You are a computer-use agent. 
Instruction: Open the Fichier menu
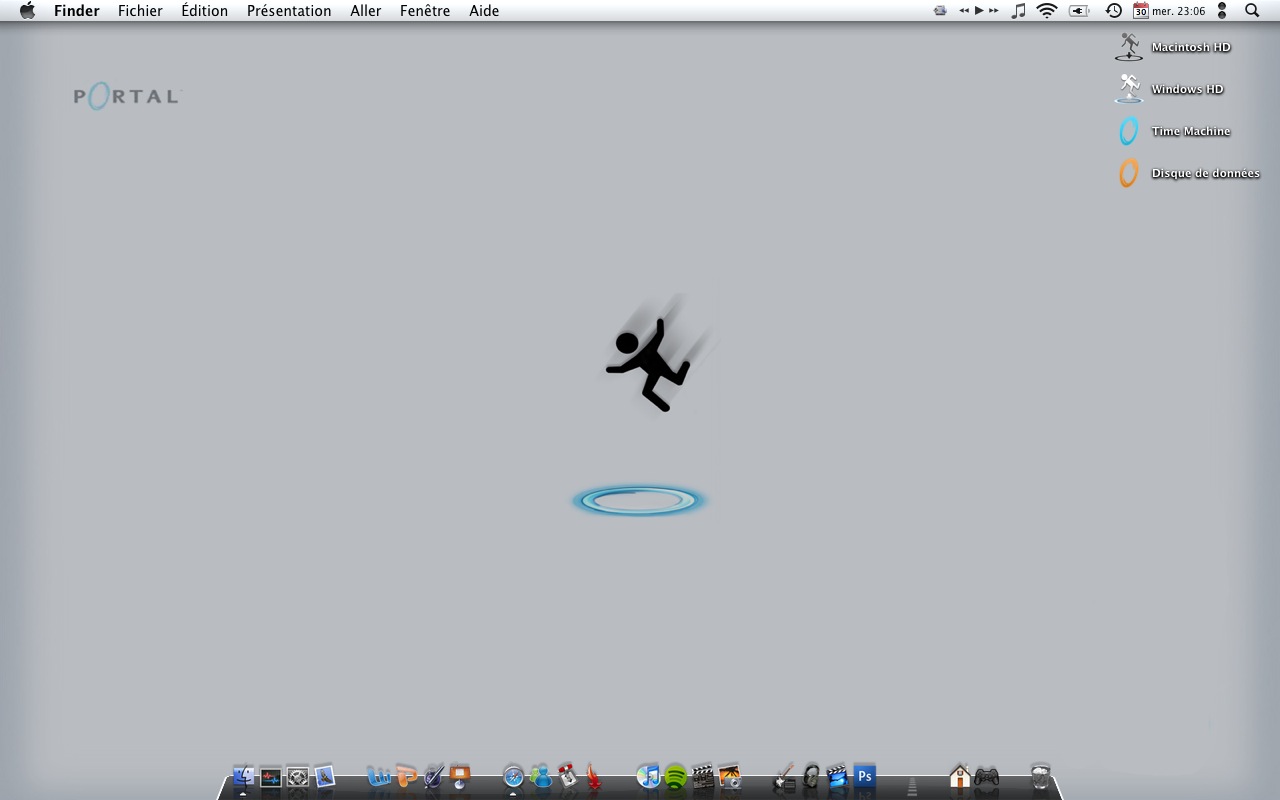coord(140,11)
